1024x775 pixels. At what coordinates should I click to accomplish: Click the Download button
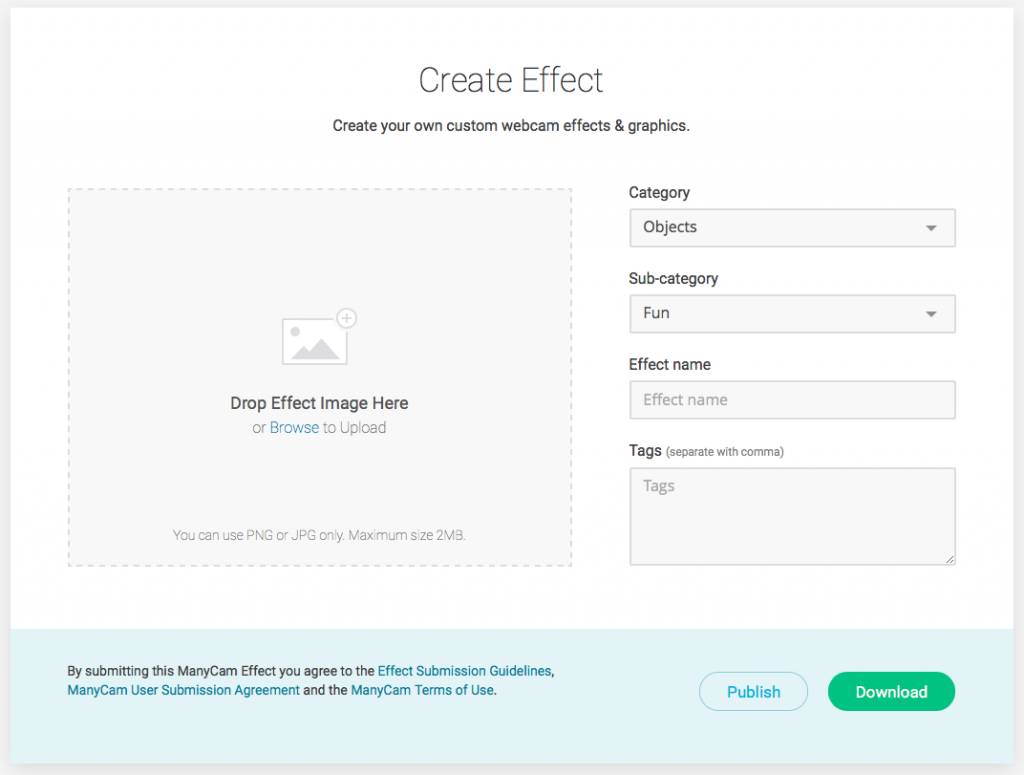[x=891, y=691]
